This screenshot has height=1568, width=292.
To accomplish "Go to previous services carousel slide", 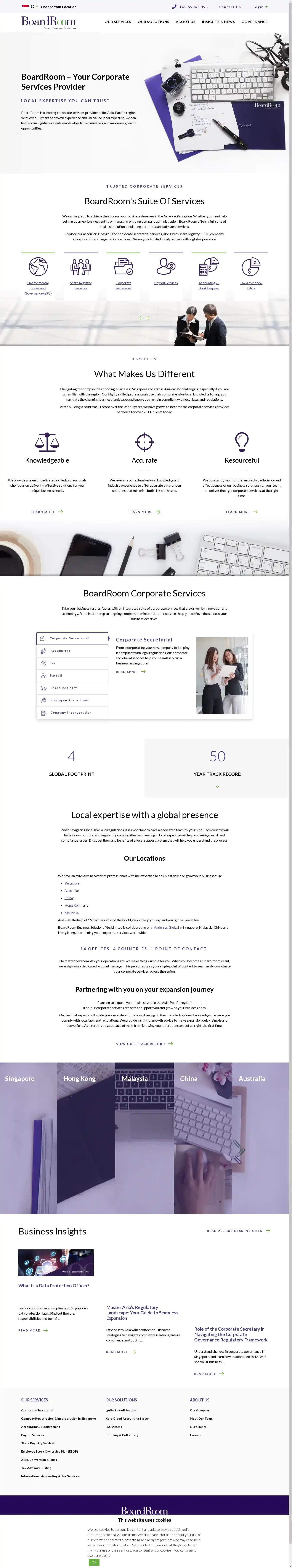I will pyautogui.click(x=141, y=318).
